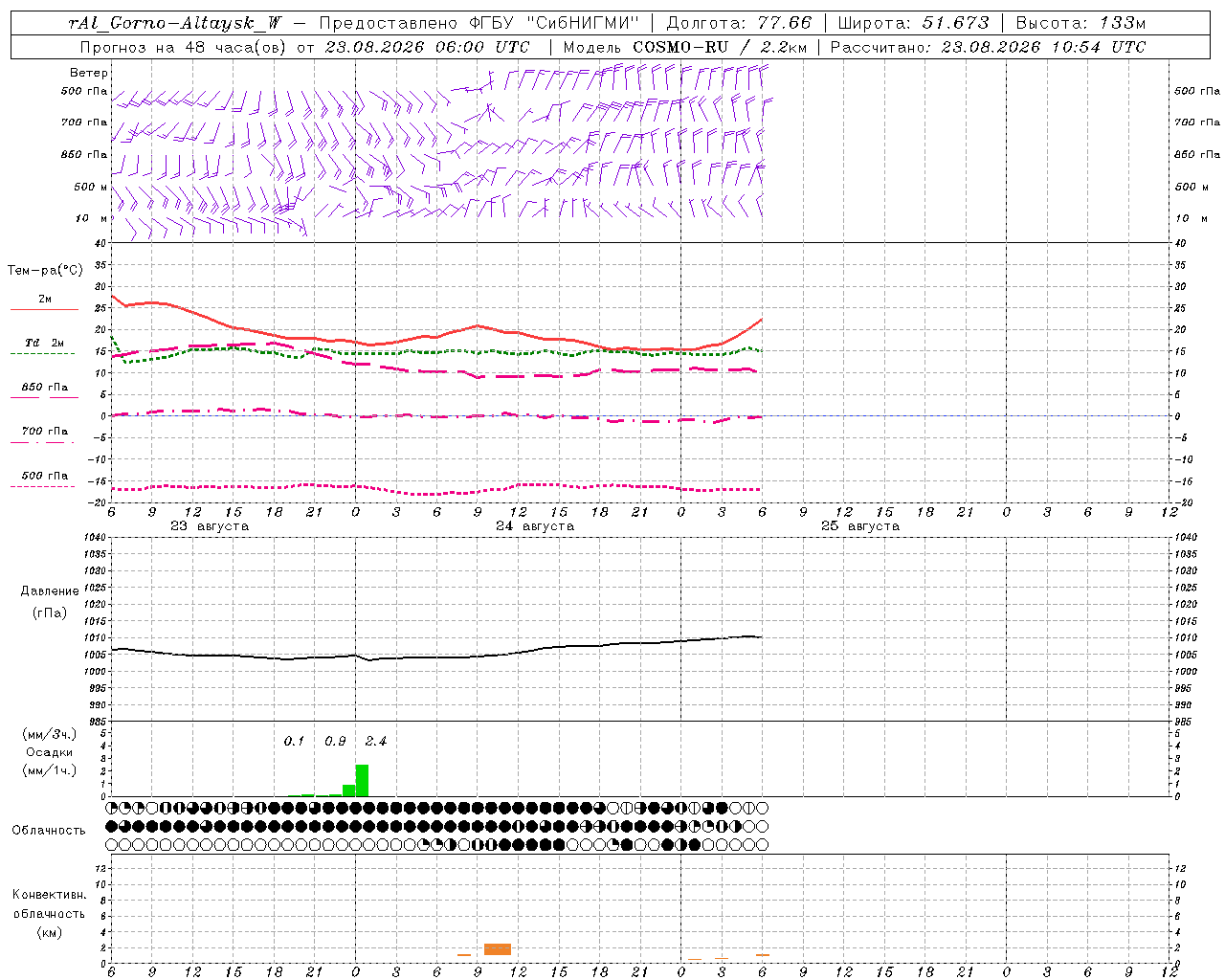Click the Осадки precipitation panel label
This screenshot has width=1225, height=980.
[x=49, y=752]
